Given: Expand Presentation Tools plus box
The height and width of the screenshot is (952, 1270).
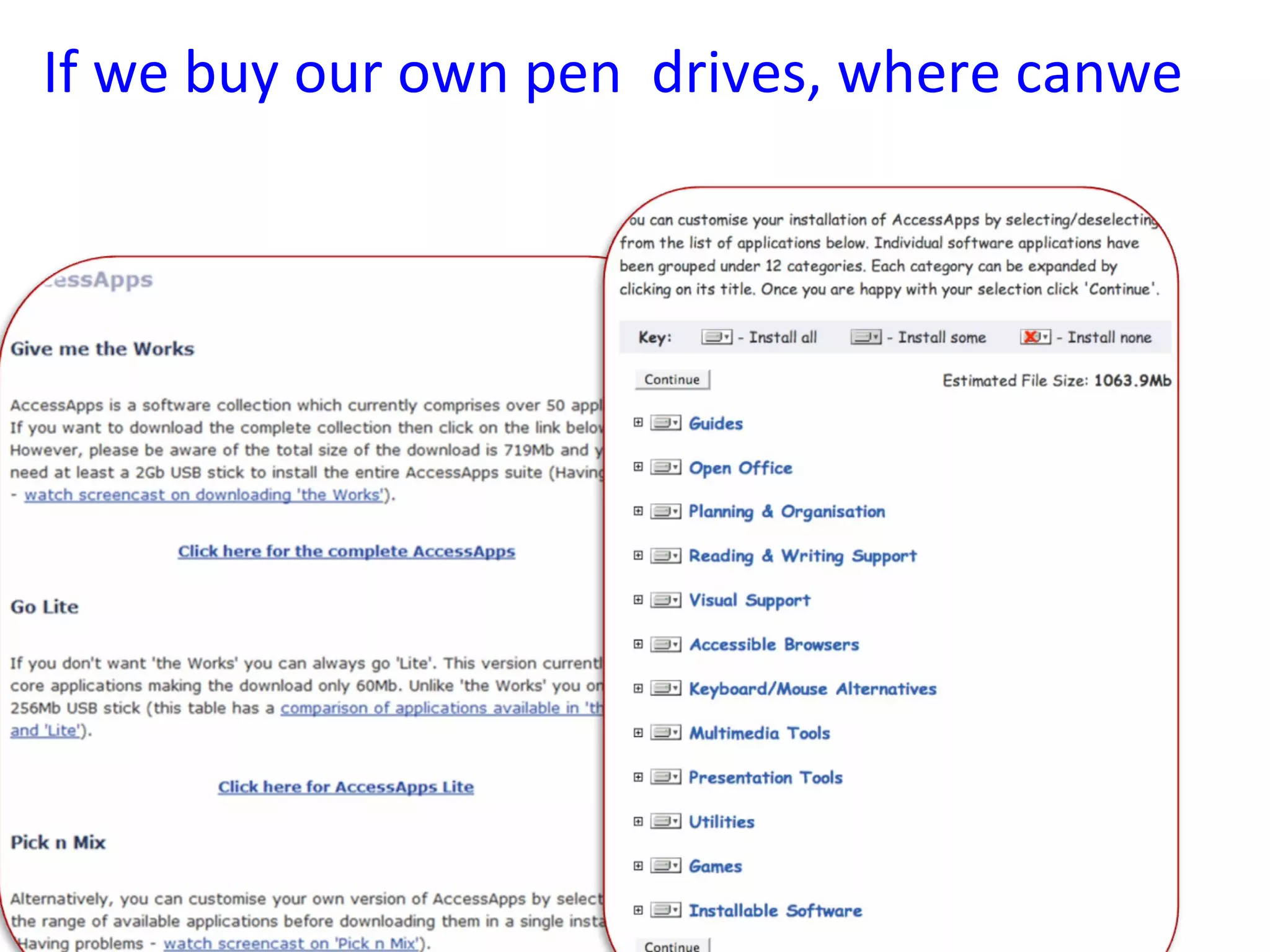Looking at the screenshot, I should (x=638, y=777).
